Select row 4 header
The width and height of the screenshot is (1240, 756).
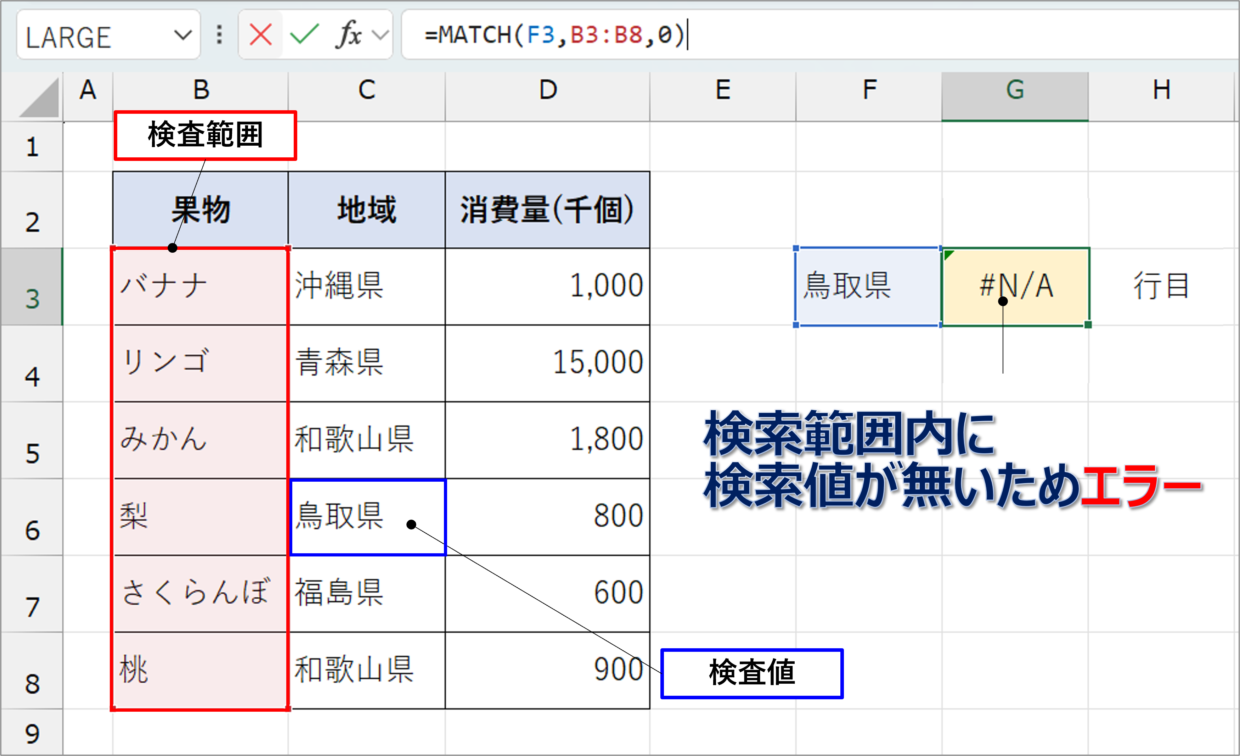(32, 364)
